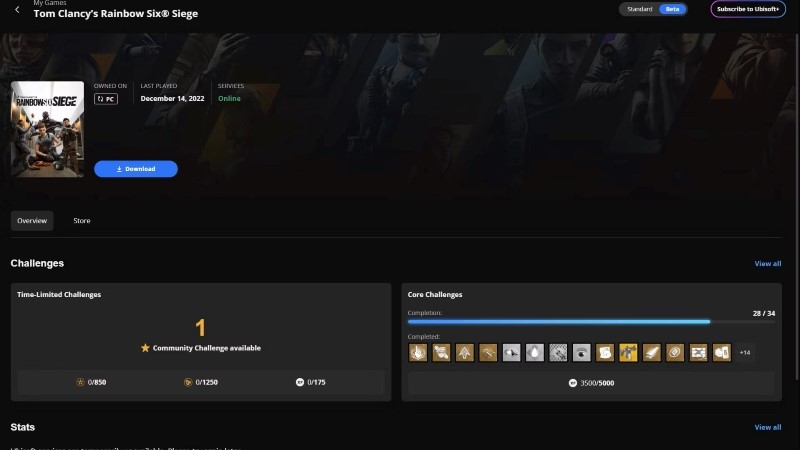Click the December 14, 2022 last played date
Viewport: 800px width, 450px height.
click(172, 99)
